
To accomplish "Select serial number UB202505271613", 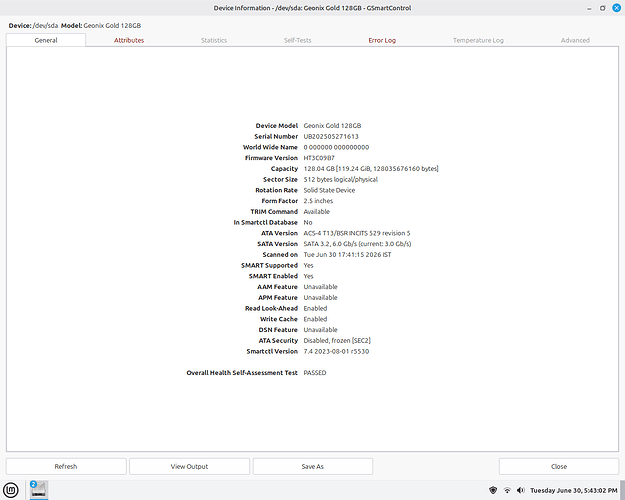I will click(x=331, y=136).
